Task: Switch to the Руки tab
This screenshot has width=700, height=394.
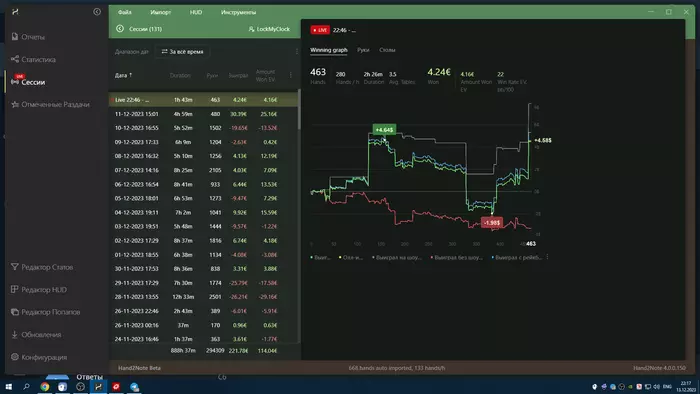Action: 363,50
